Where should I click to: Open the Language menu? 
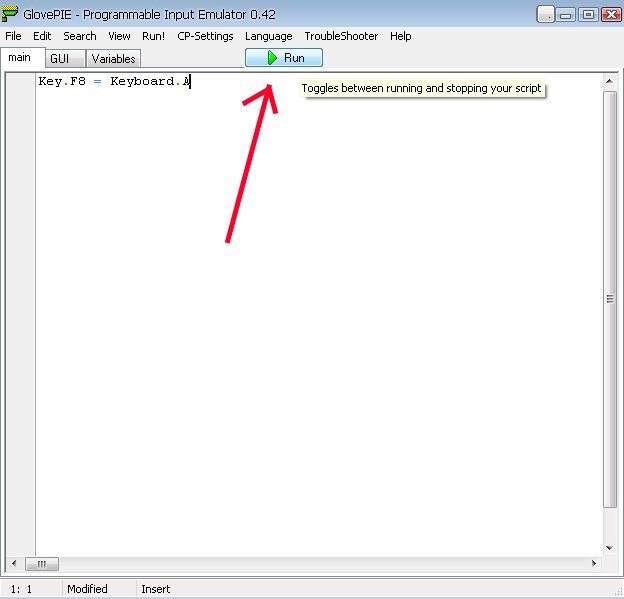pos(269,36)
